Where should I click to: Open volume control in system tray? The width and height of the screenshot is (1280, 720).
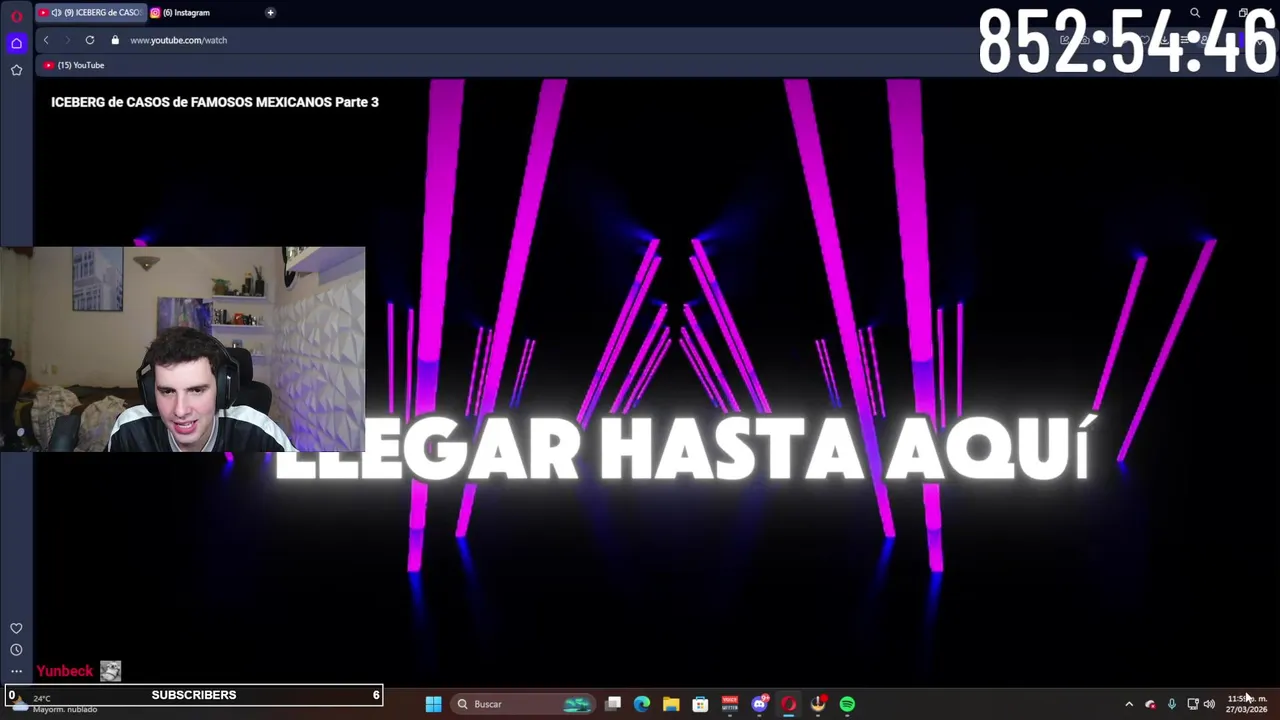click(1209, 704)
